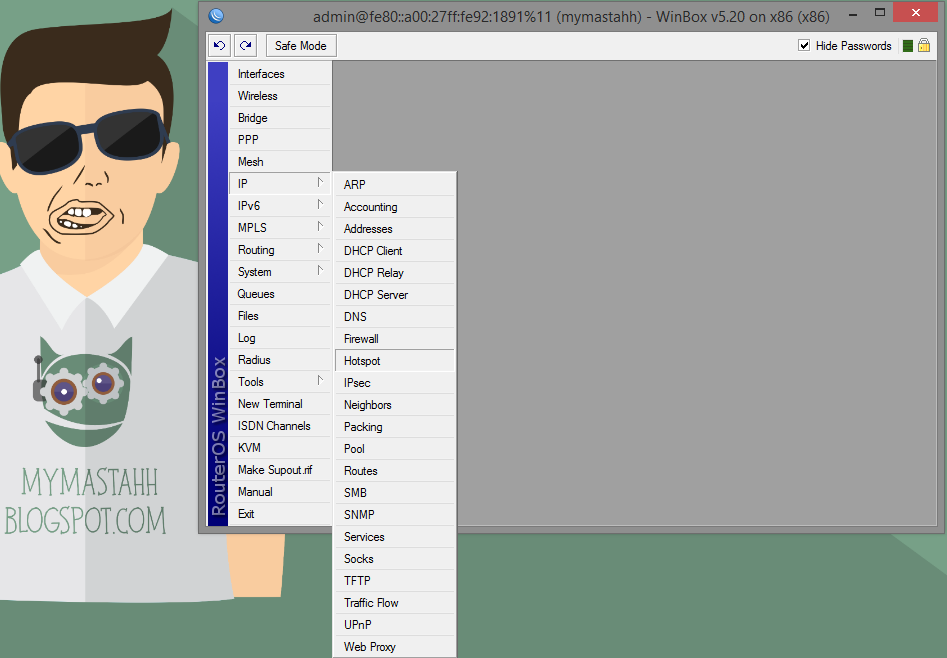Choose DHCP Relay in the IP submenu
Viewport: 947px width, 658px height.
pyautogui.click(x=394, y=273)
